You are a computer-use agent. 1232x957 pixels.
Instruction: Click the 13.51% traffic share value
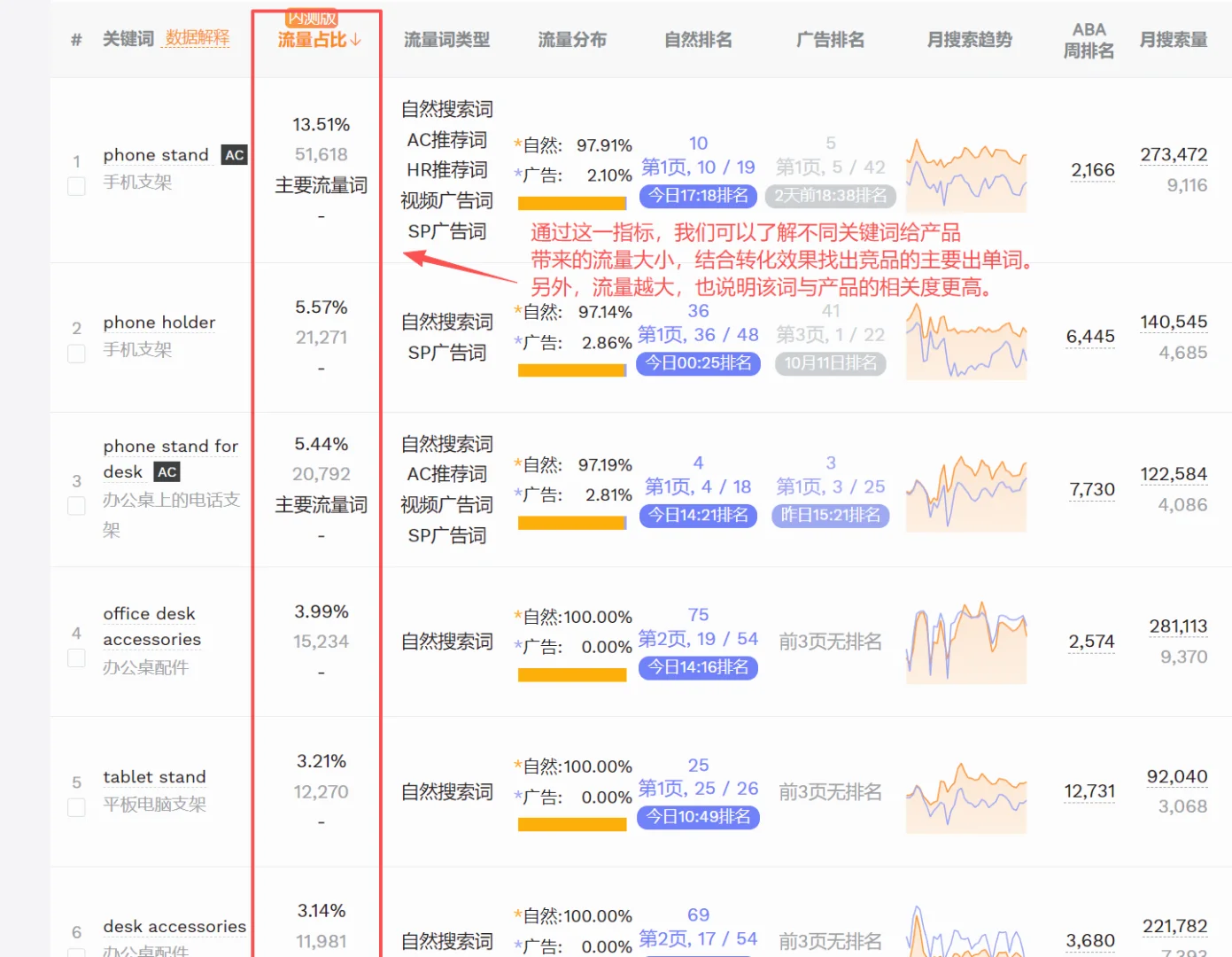pyautogui.click(x=321, y=125)
